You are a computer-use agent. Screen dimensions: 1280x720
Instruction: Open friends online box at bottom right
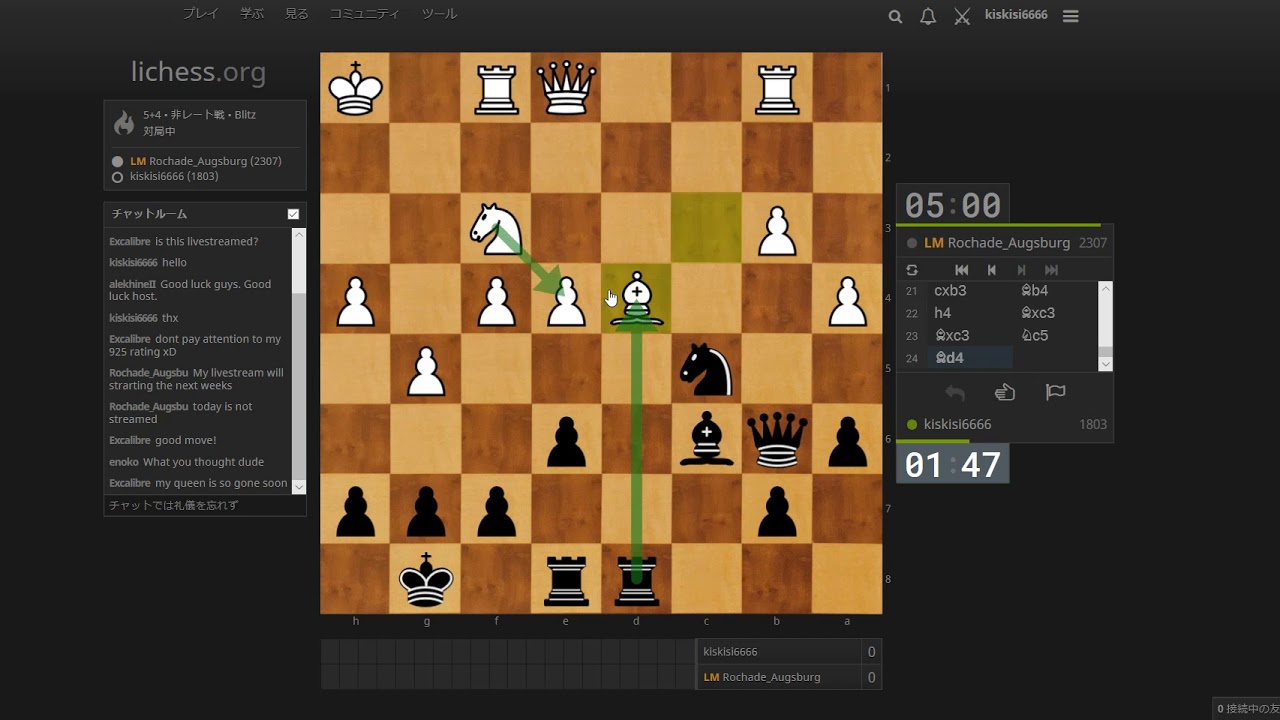[x=1246, y=709]
